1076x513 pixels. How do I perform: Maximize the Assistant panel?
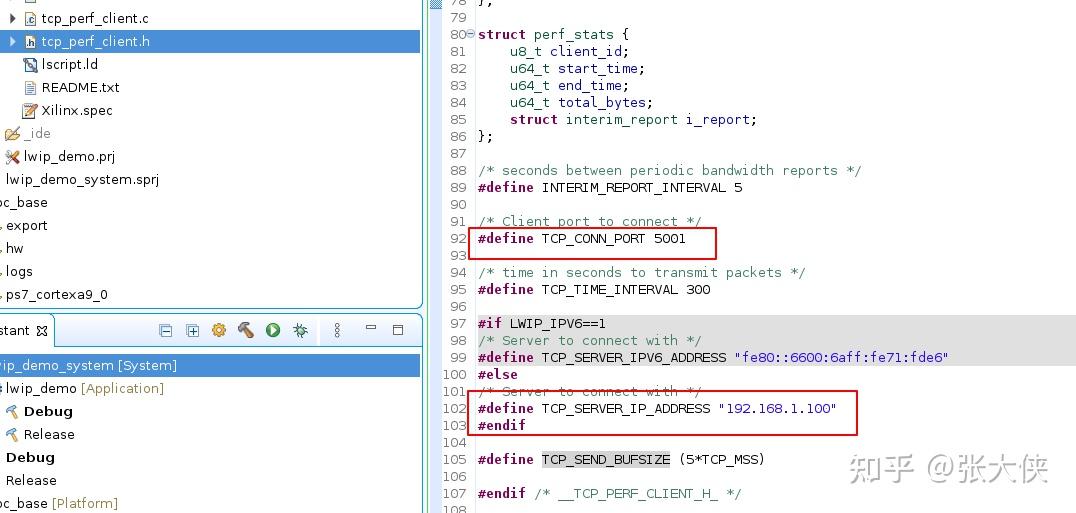point(398,330)
